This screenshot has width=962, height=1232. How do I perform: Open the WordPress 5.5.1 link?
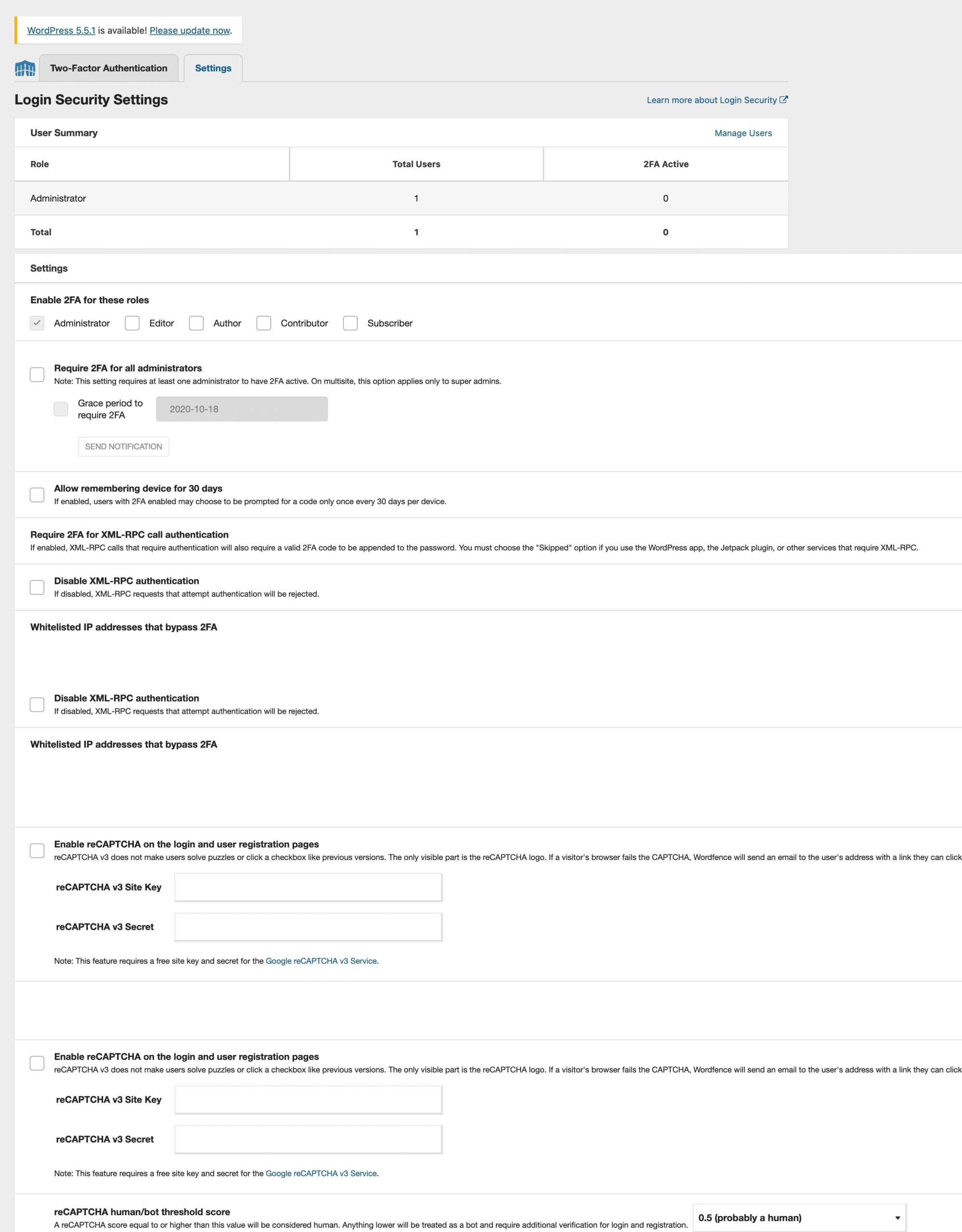click(x=61, y=30)
